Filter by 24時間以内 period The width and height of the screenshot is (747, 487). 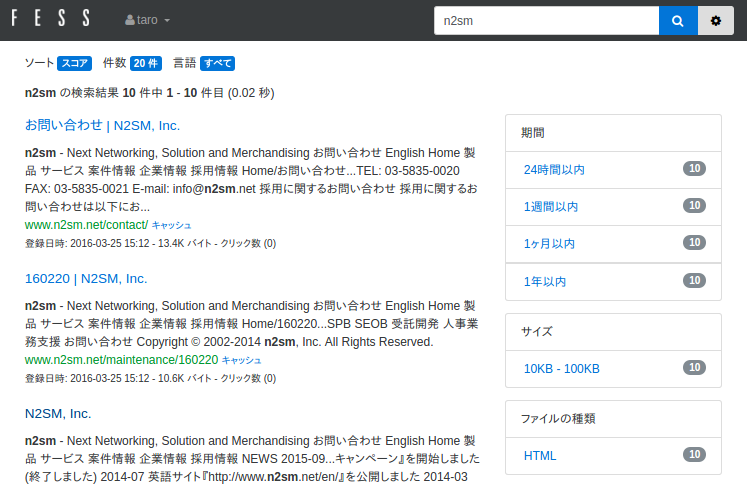(554, 170)
